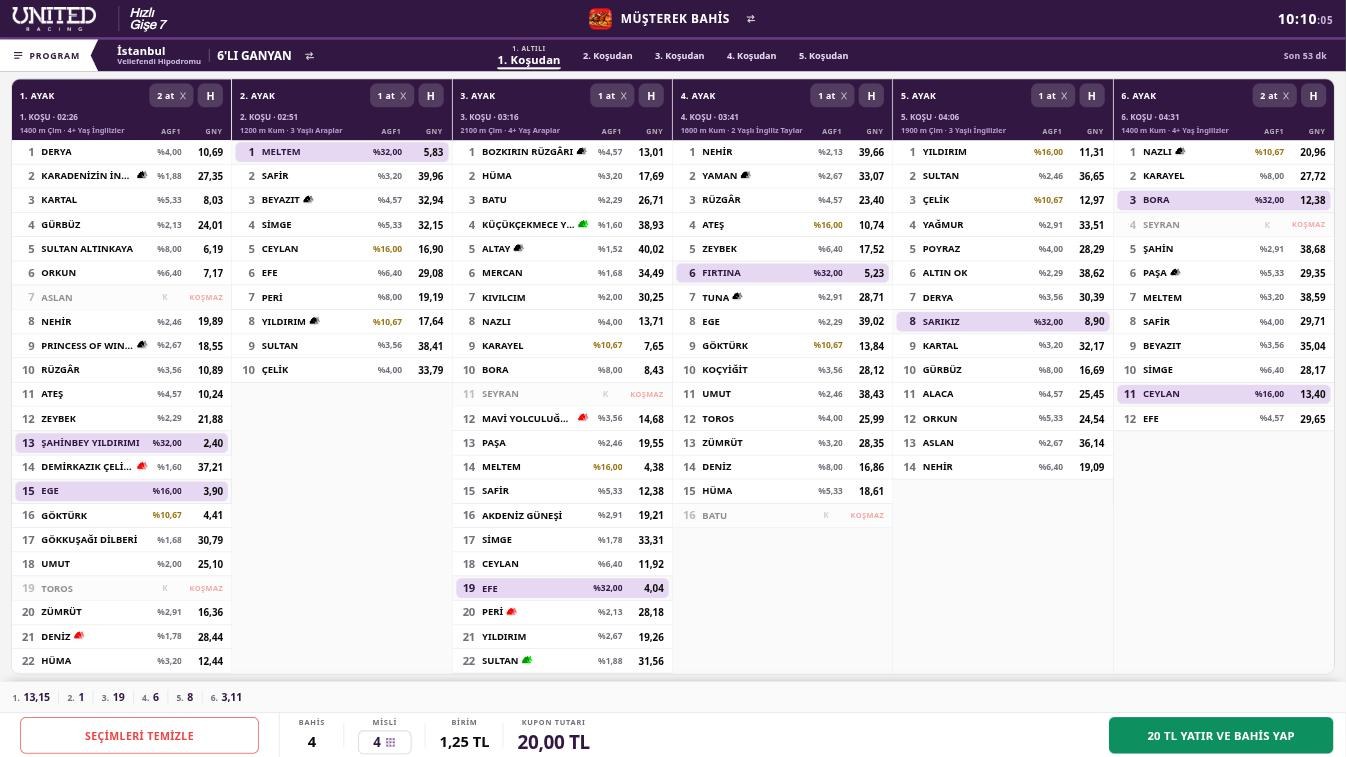Viewport: 1346px width, 757px height.
Task: Swap bet type using arrows next to 6'lı Ganyan
Action: 309,56
